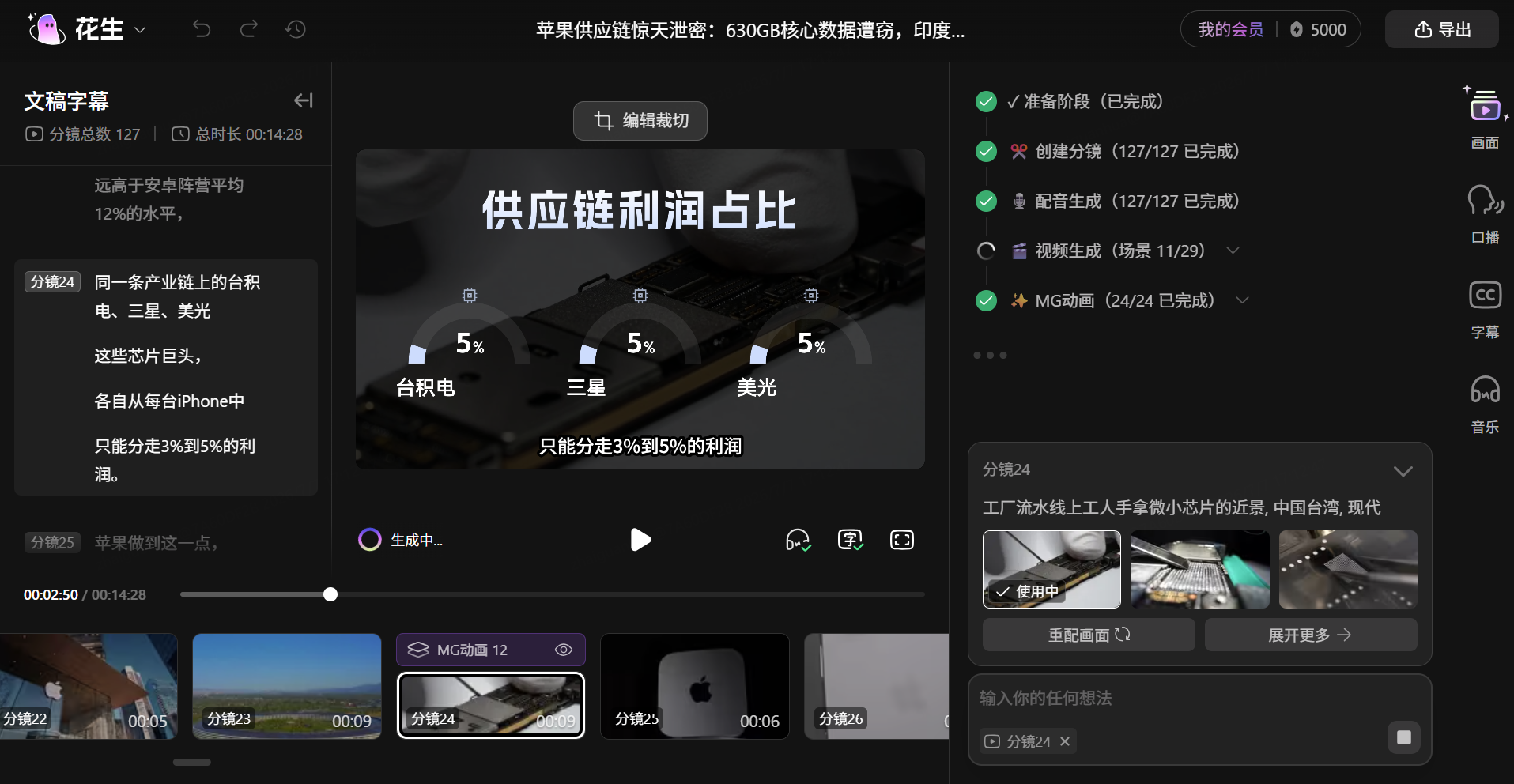Screen dimensions: 1514x784
Task: Open the version history icon
Action: pos(296,29)
